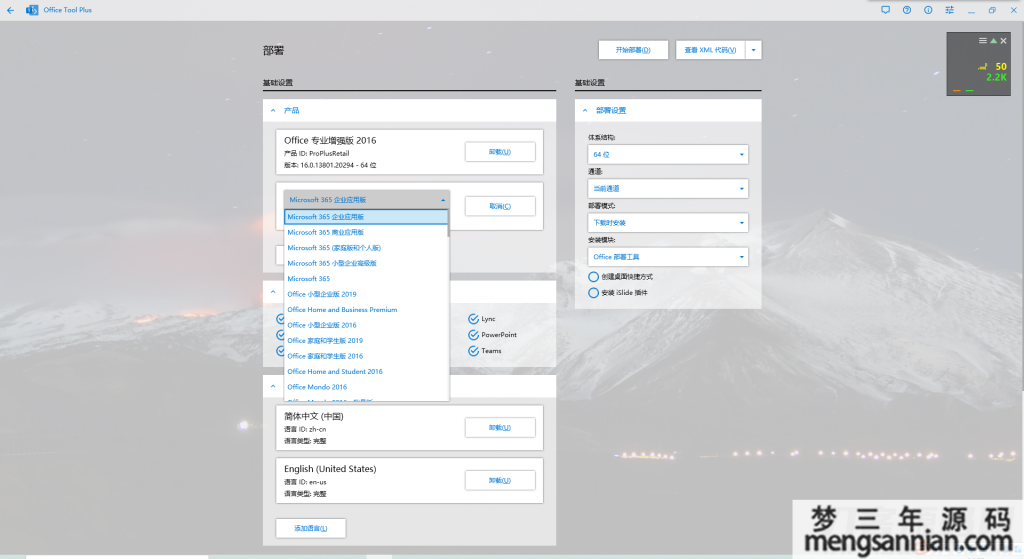Select Office 家庭和学生版 2016 from list

pyautogui.click(x=366, y=356)
